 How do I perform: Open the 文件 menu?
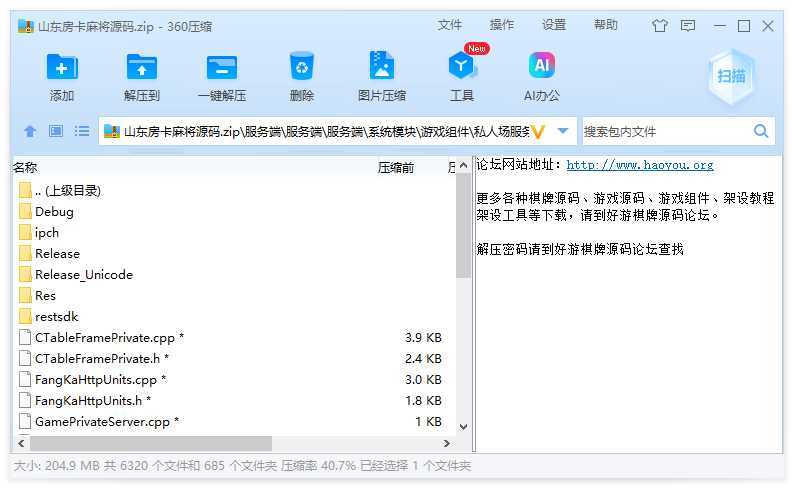[450, 25]
